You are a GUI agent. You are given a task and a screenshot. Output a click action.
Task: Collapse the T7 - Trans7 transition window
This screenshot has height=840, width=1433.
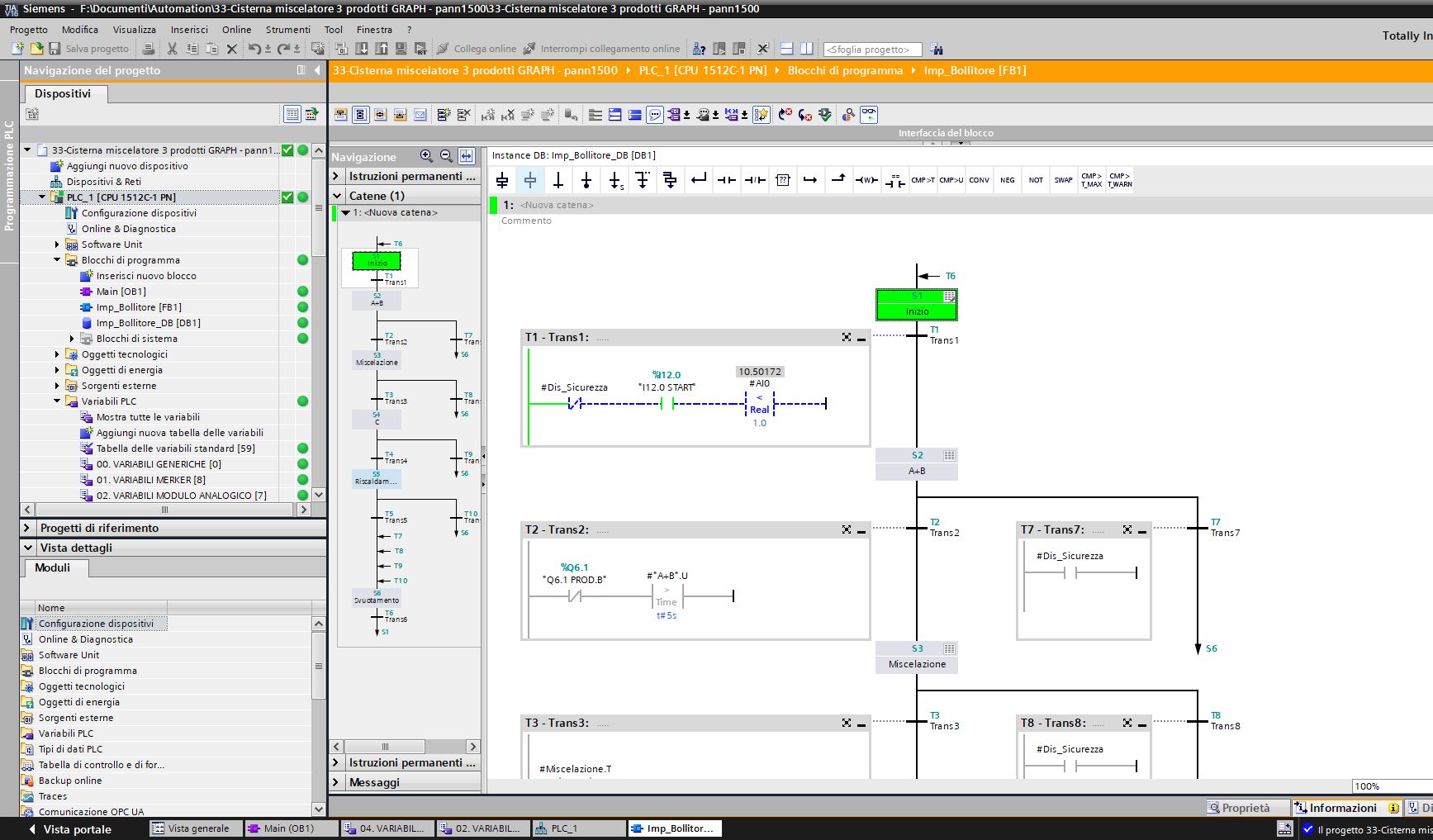coord(1142,530)
